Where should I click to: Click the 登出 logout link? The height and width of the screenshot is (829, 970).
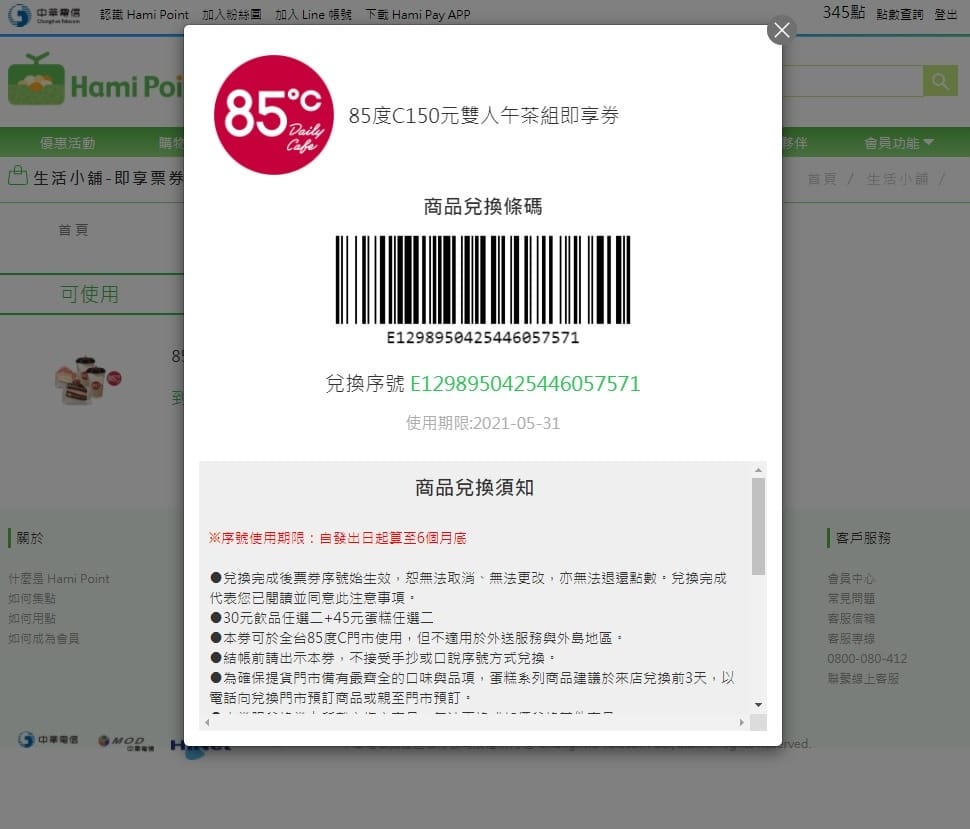pos(945,14)
